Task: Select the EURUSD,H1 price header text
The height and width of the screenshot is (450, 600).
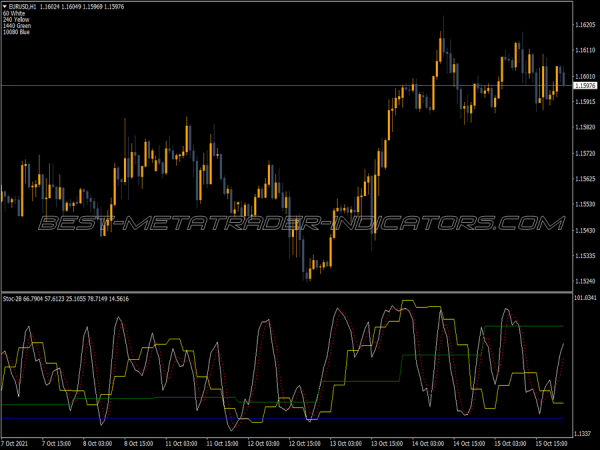Action: 66,7
